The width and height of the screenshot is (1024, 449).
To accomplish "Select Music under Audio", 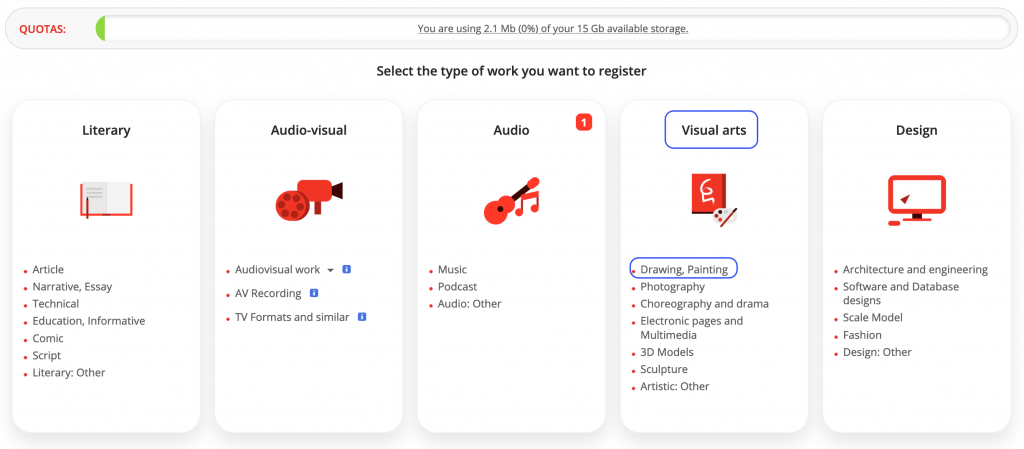I will (x=452, y=270).
